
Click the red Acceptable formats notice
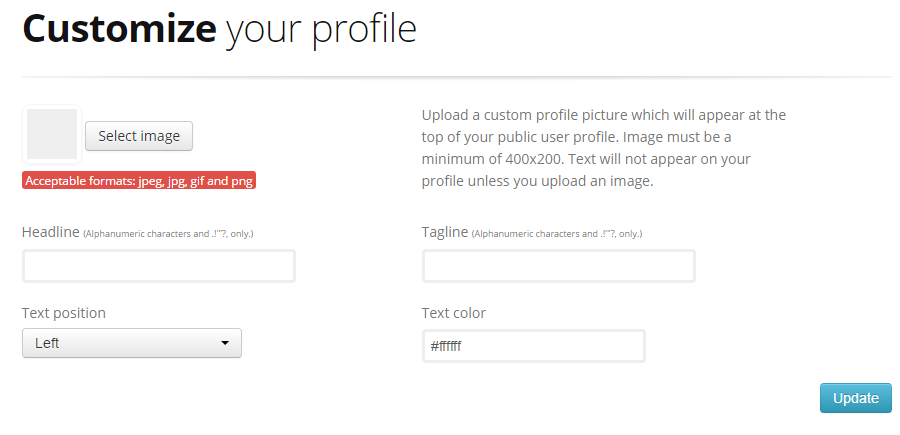139,181
